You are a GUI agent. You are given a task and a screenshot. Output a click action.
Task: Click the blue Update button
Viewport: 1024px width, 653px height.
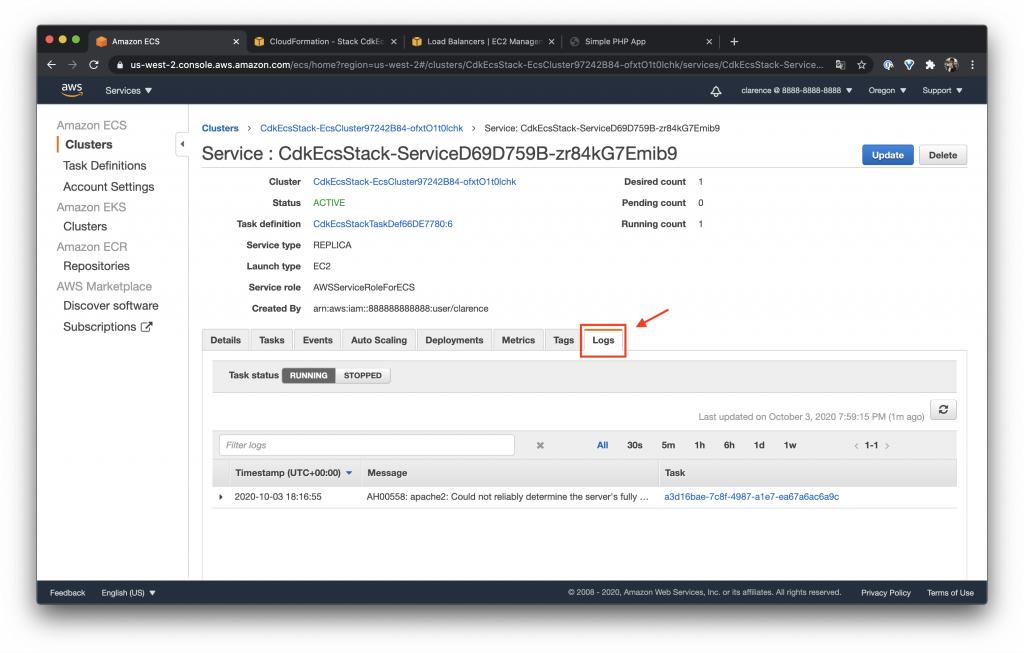888,155
